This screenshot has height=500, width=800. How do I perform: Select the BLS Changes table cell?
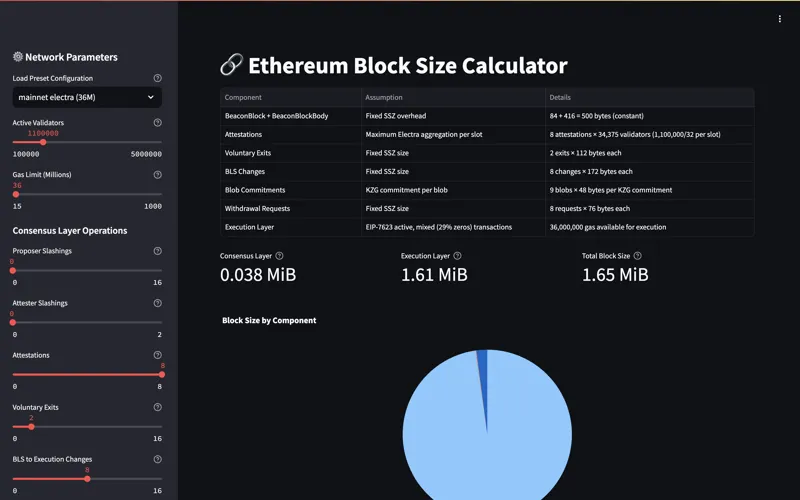click(291, 171)
